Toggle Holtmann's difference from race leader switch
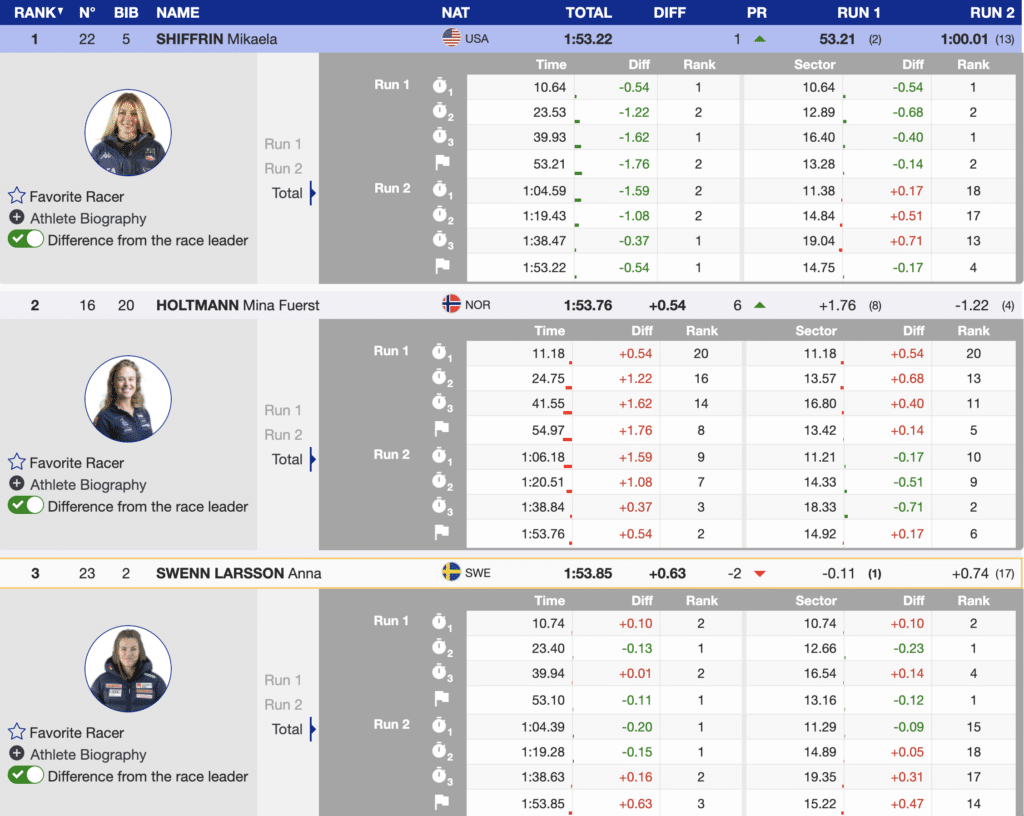1024x816 pixels. pyautogui.click(x=26, y=506)
